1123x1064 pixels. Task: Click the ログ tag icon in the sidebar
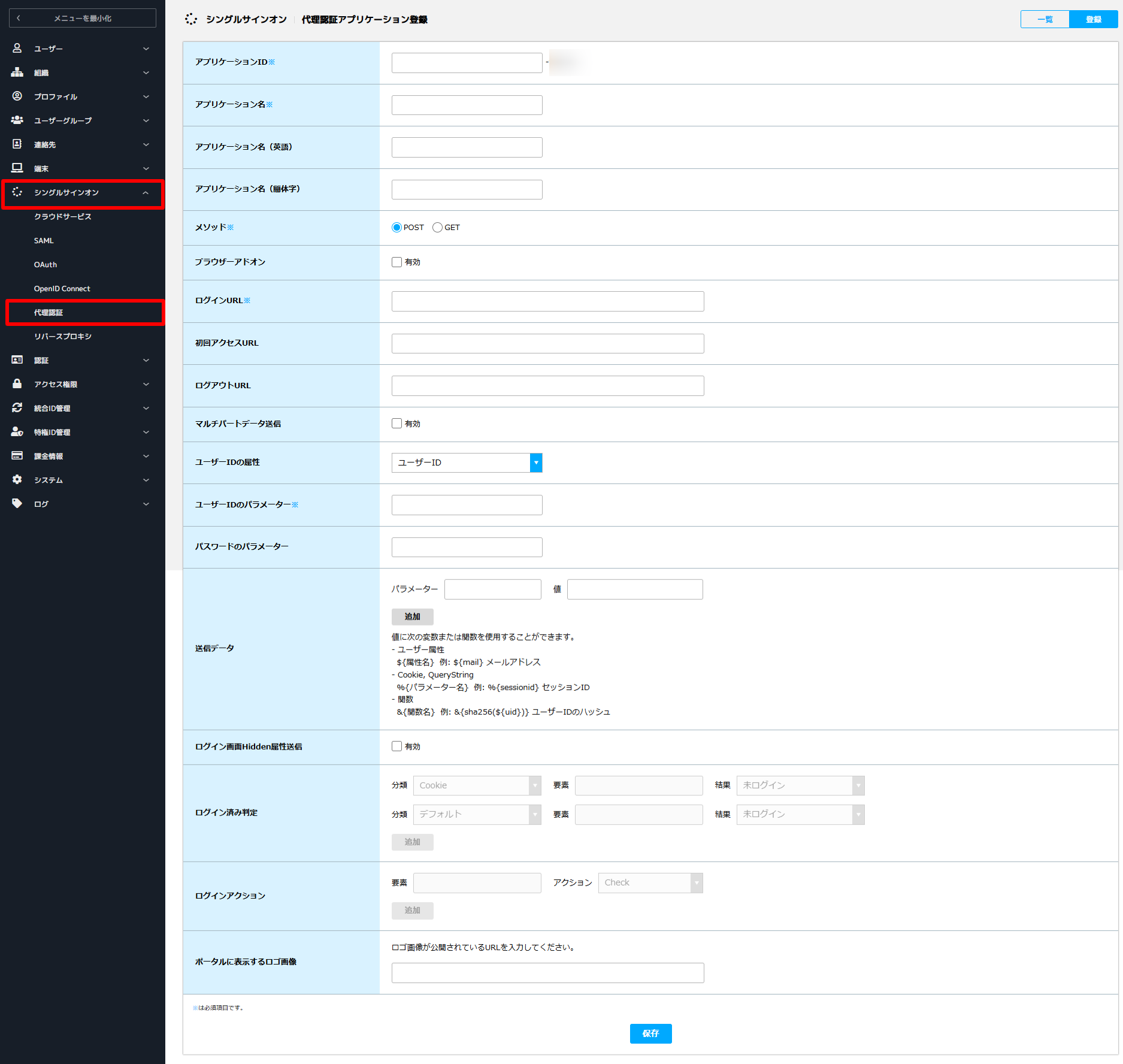click(x=17, y=503)
